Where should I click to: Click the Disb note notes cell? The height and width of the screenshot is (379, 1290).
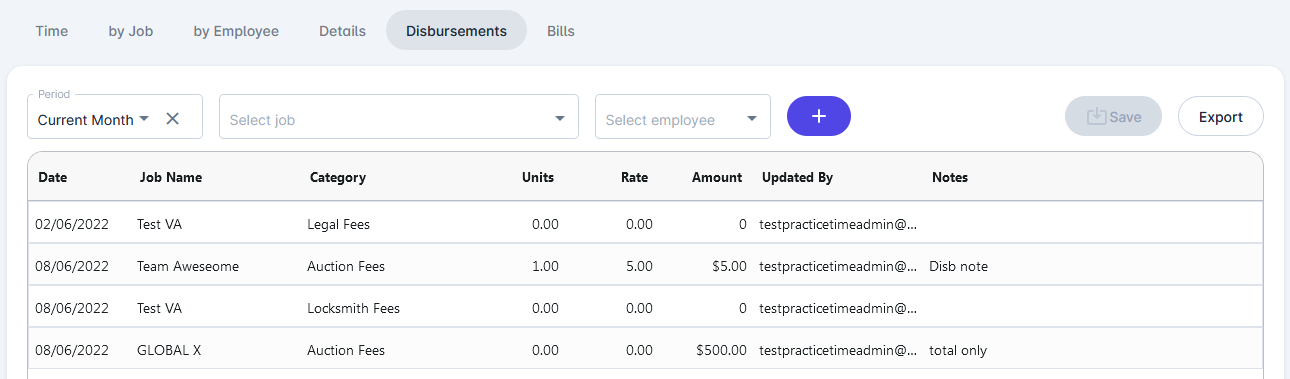tap(958, 266)
